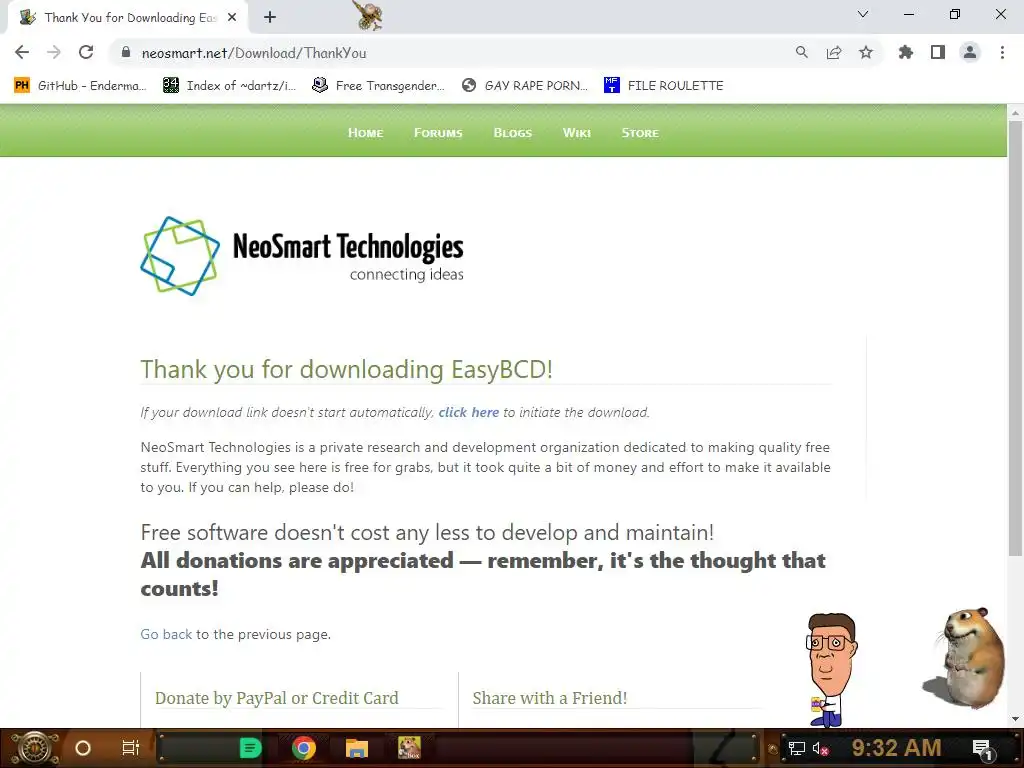Open Store in the green nav bar

click(x=640, y=133)
